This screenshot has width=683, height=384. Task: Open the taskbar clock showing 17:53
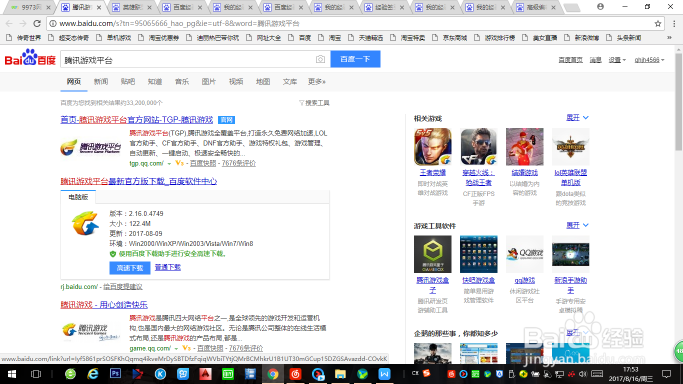pyautogui.click(x=631, y=374)
